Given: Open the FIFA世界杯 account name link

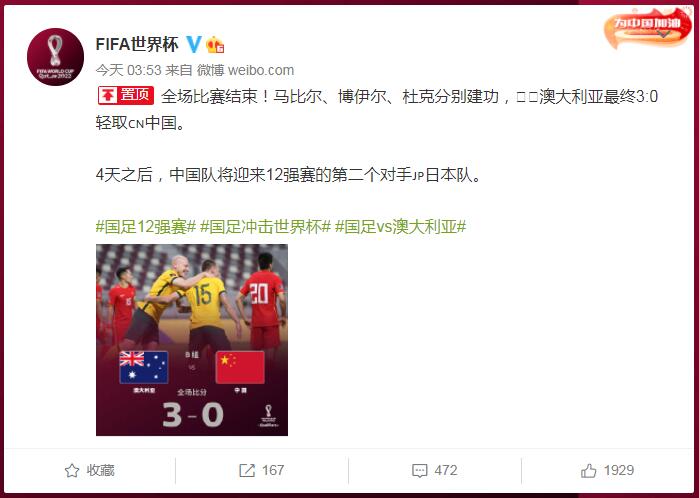Looking at the screenshot, I should (137, 44).
